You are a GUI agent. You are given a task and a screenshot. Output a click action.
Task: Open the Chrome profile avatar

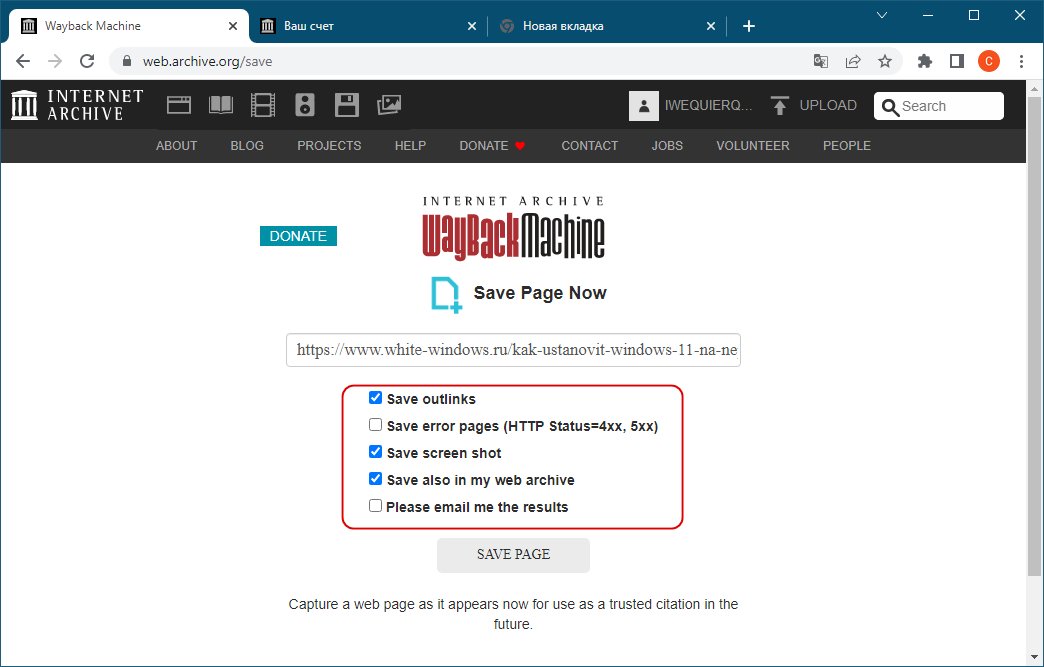989,61
